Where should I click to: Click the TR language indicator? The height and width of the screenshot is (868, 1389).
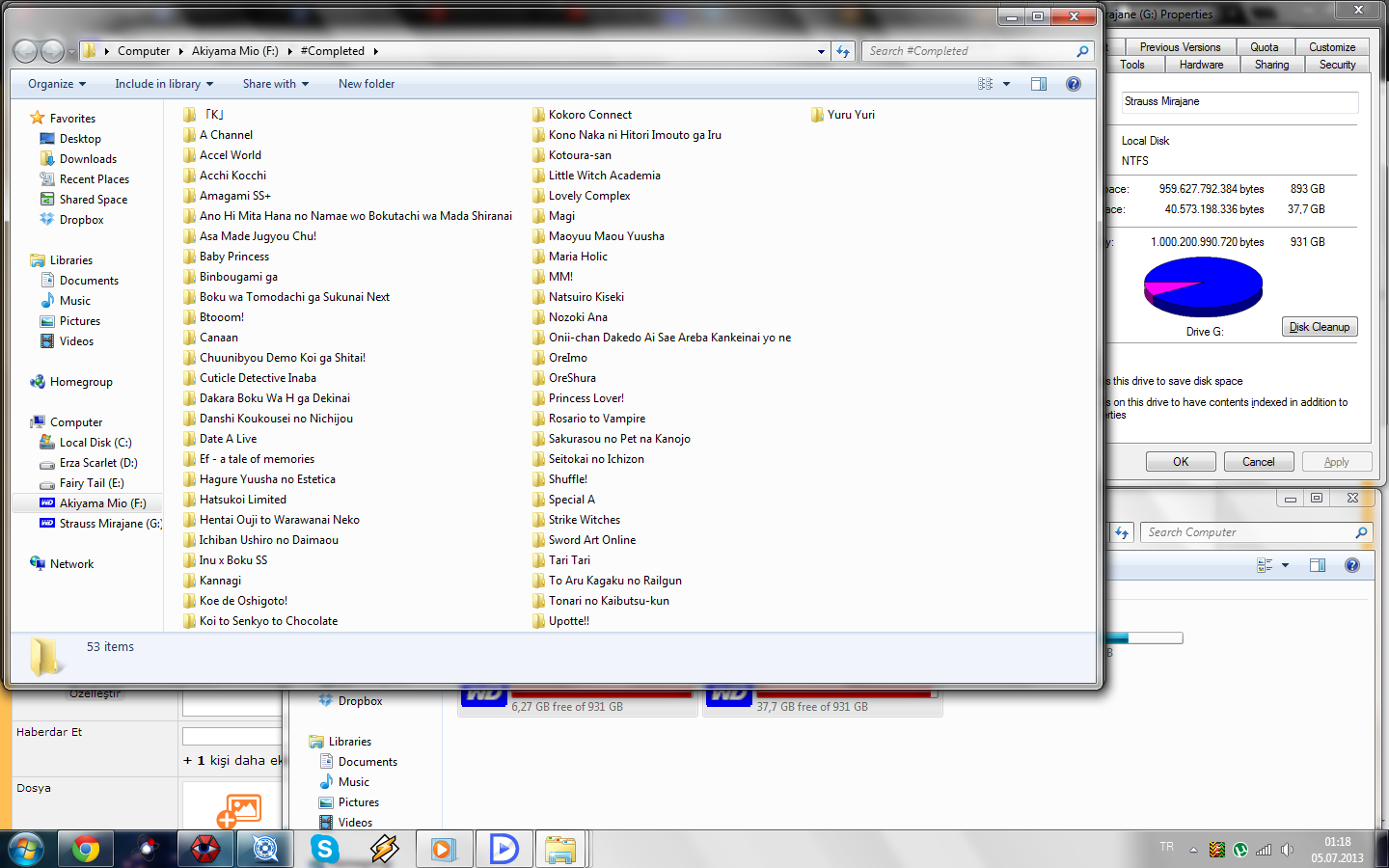(1167, 847)
